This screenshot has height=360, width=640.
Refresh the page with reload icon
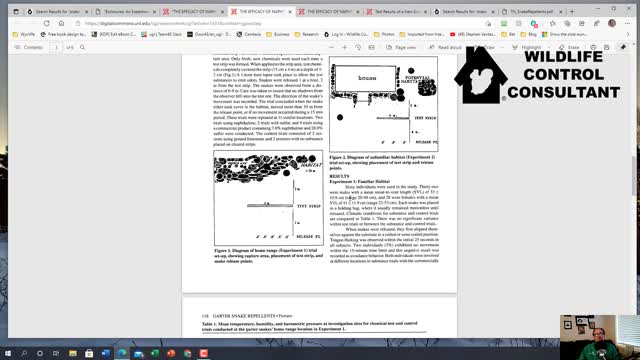pyautogui.click(x=47, y=23)
